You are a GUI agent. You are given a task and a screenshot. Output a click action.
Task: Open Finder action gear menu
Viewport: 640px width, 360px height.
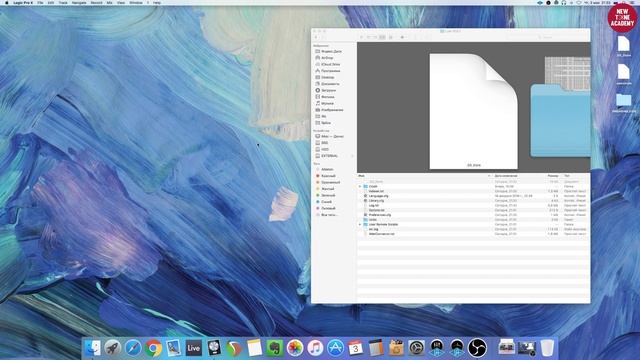pyautogui.click(x=402, y=37)
